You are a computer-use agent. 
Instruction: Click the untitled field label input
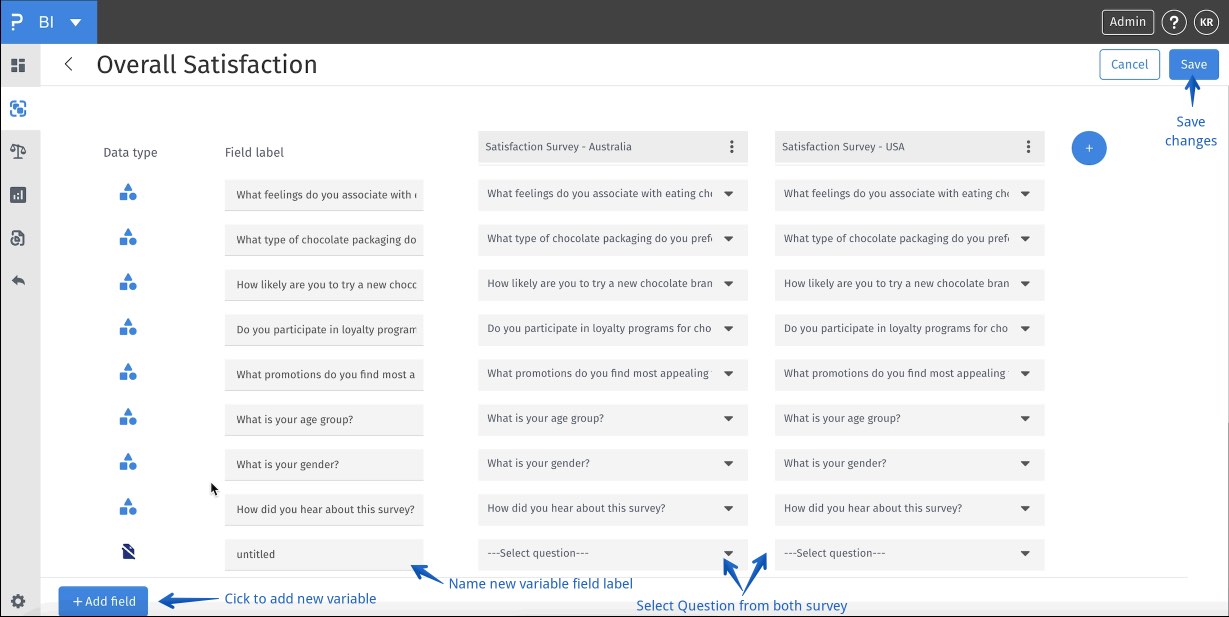(323, 554)
